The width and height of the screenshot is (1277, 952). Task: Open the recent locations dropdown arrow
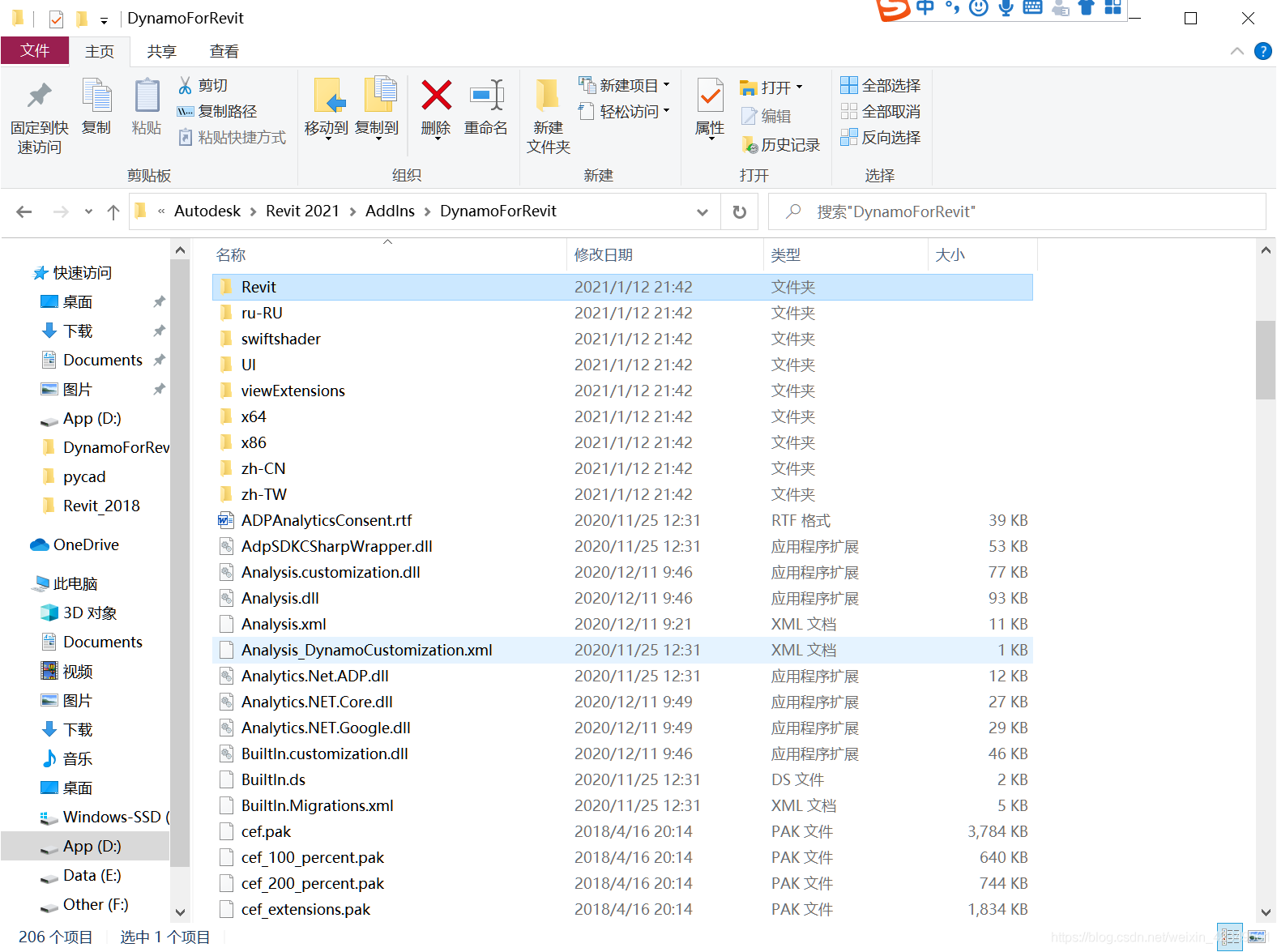[x=88, y=211]
